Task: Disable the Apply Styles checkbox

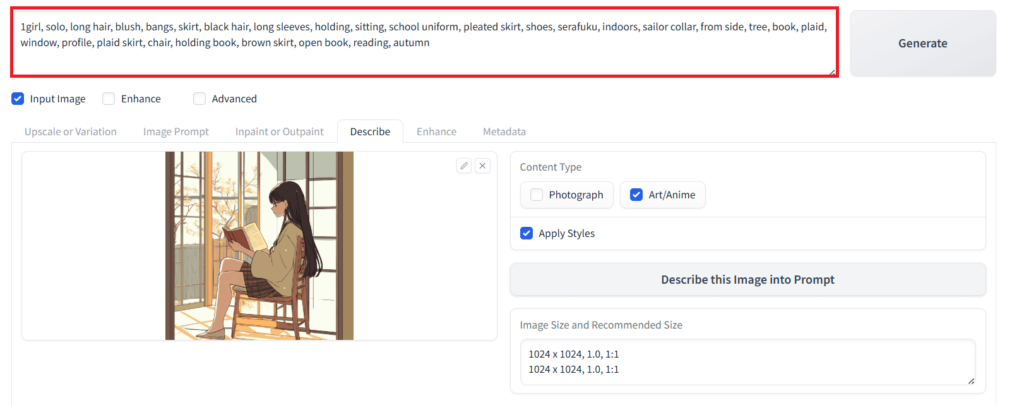Action: 526,233
